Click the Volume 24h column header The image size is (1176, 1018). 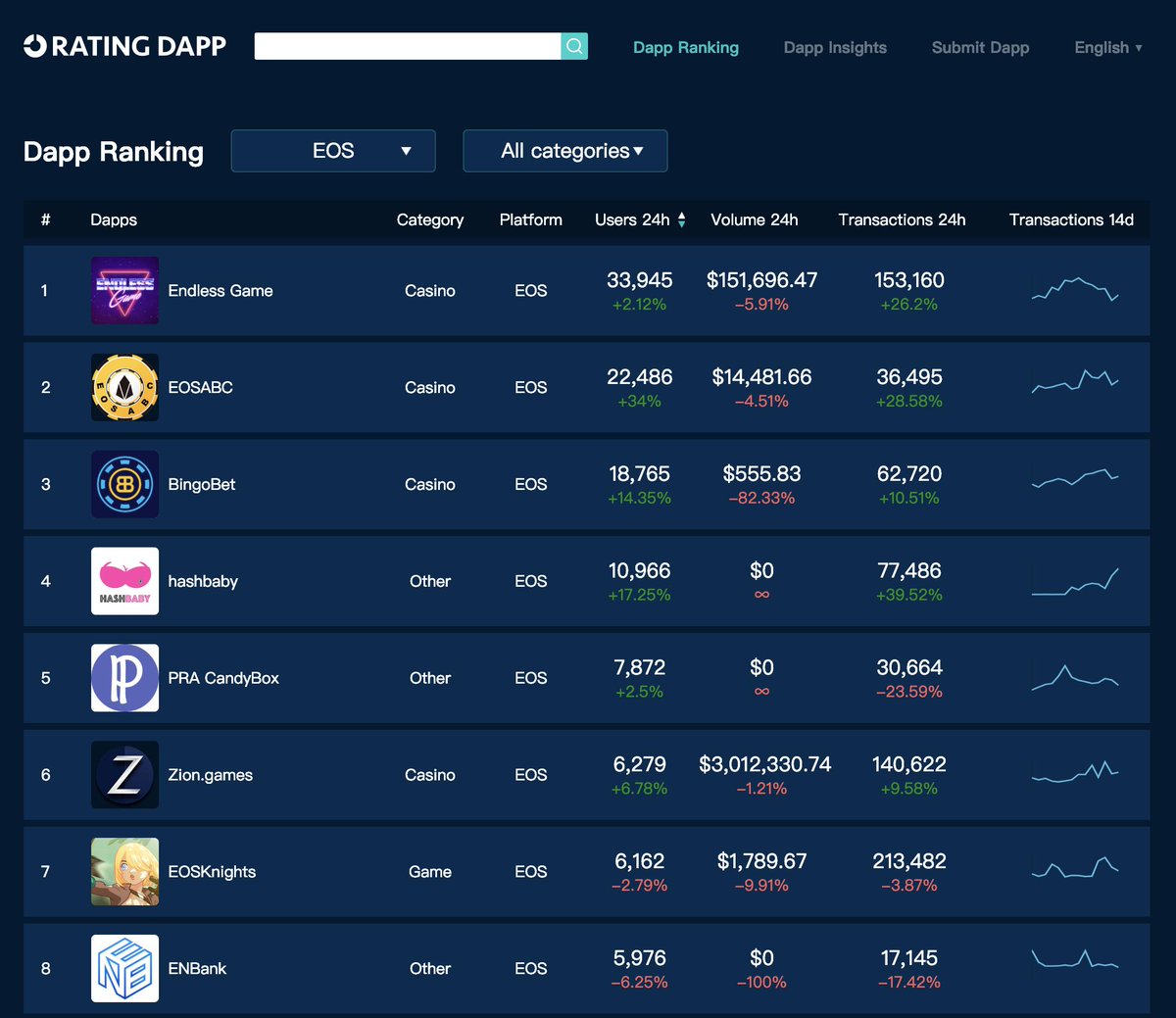coord(755,219)
